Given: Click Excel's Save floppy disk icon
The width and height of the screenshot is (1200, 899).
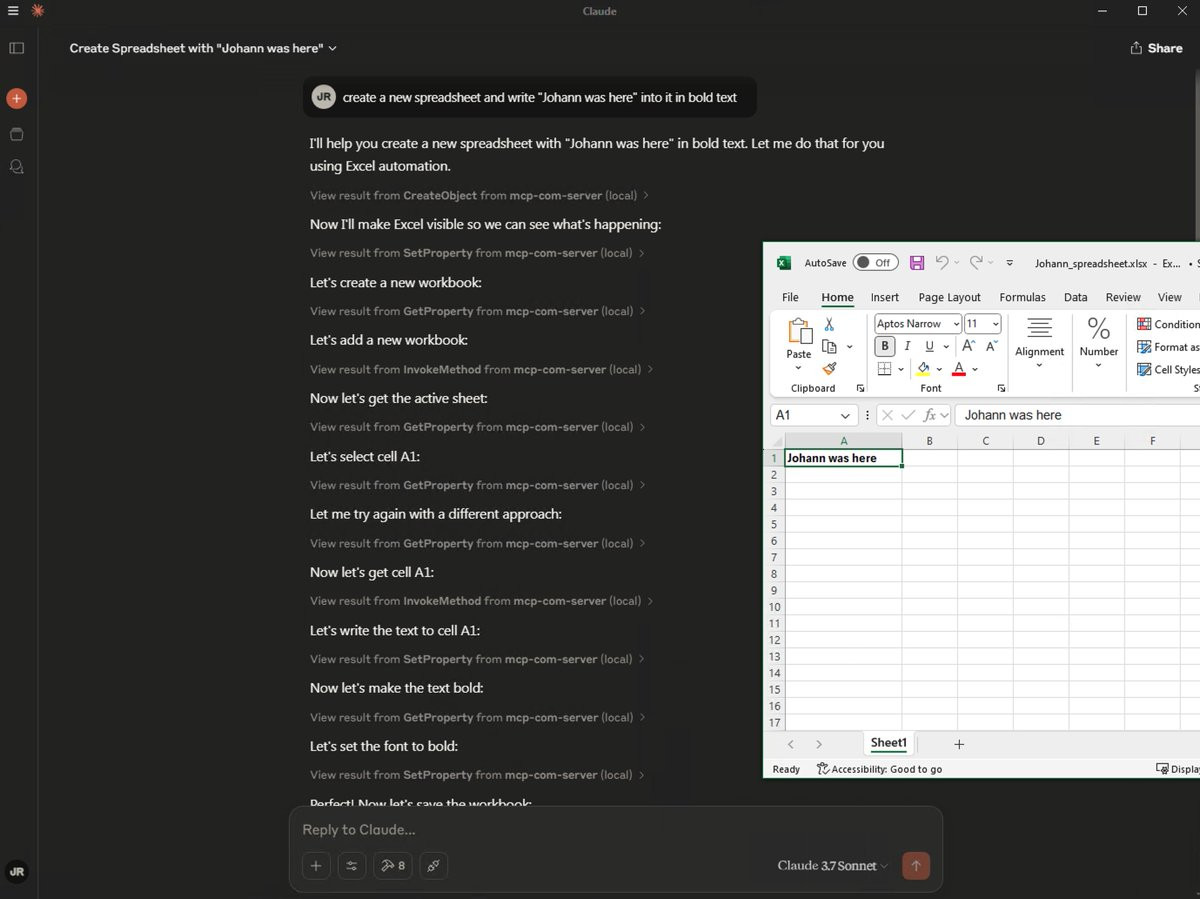Looking at the screenshot, I should point(917,263).
